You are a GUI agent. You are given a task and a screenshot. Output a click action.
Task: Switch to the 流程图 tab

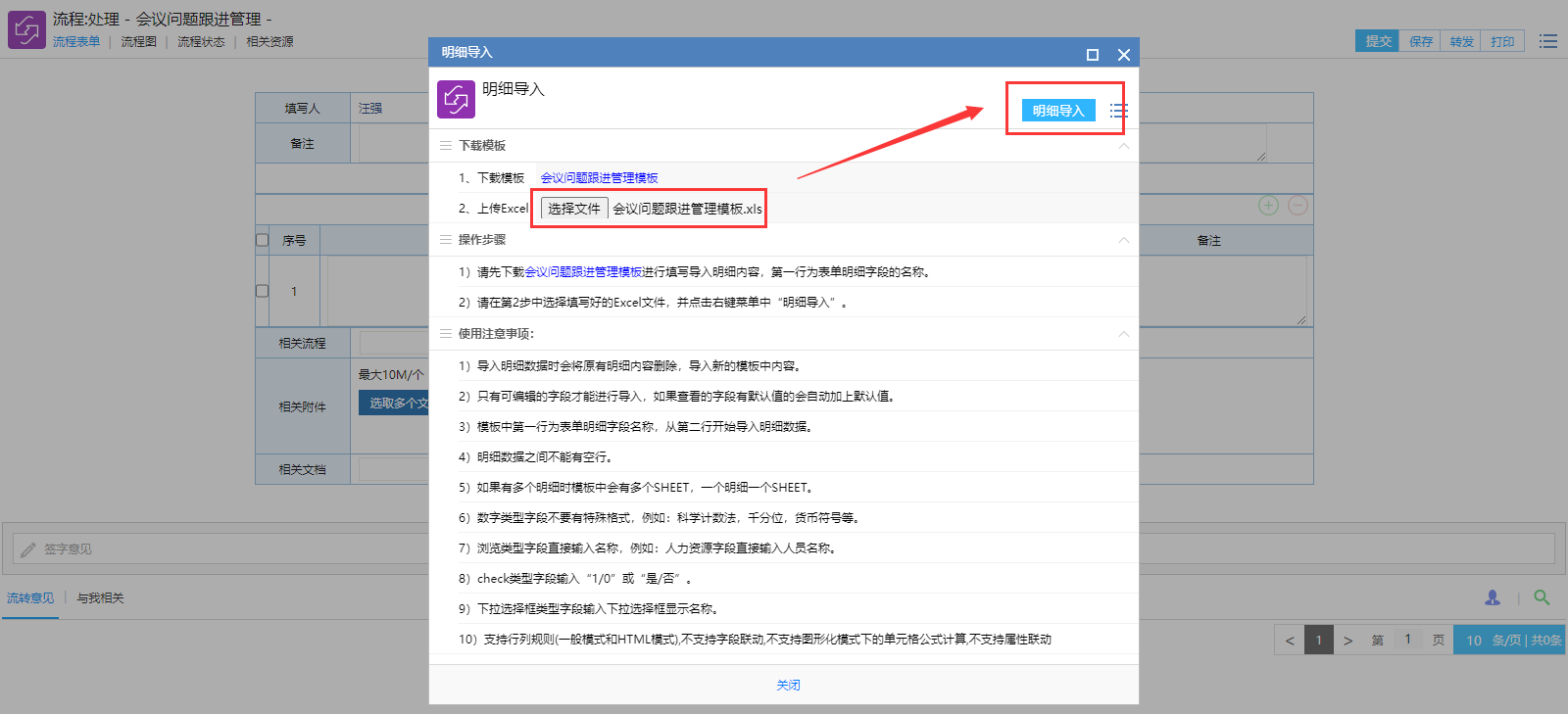(138, 42)
